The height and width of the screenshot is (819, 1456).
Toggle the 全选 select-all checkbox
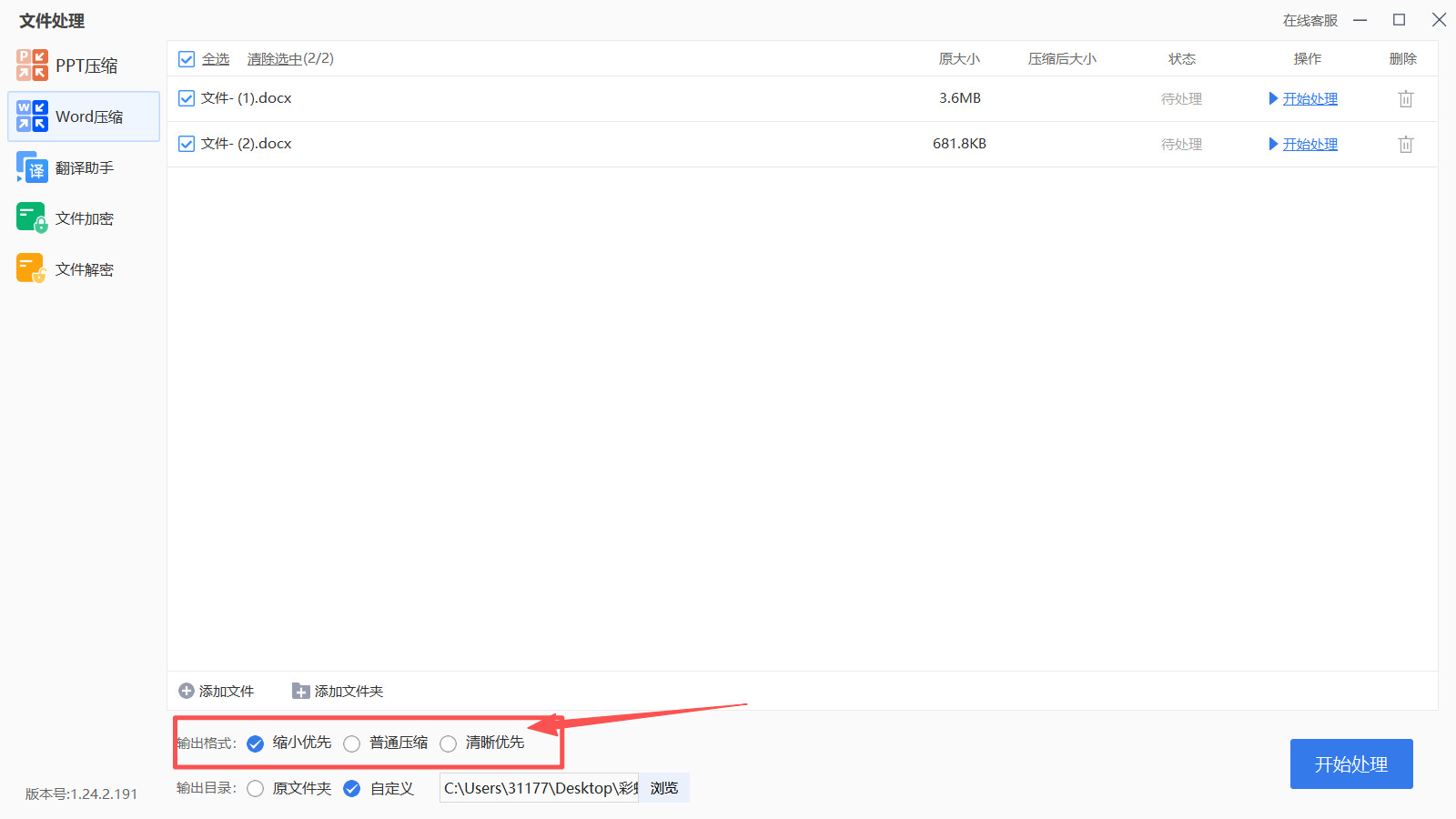[x=187, y=59]
